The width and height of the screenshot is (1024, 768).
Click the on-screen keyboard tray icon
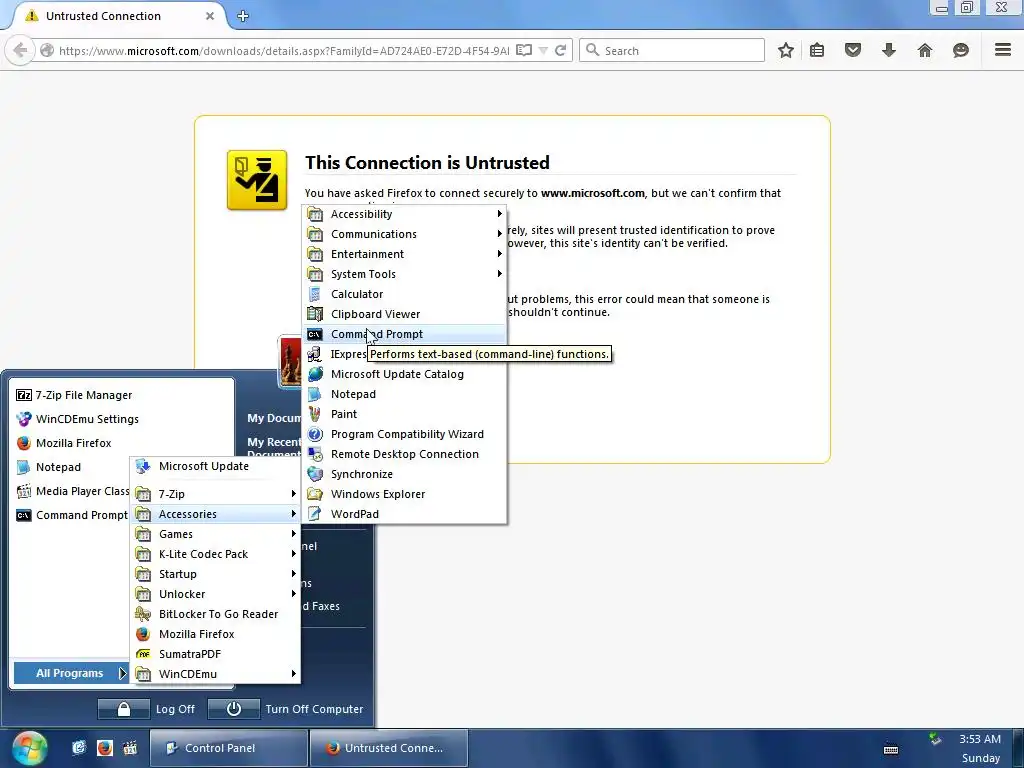coord(891,749)
